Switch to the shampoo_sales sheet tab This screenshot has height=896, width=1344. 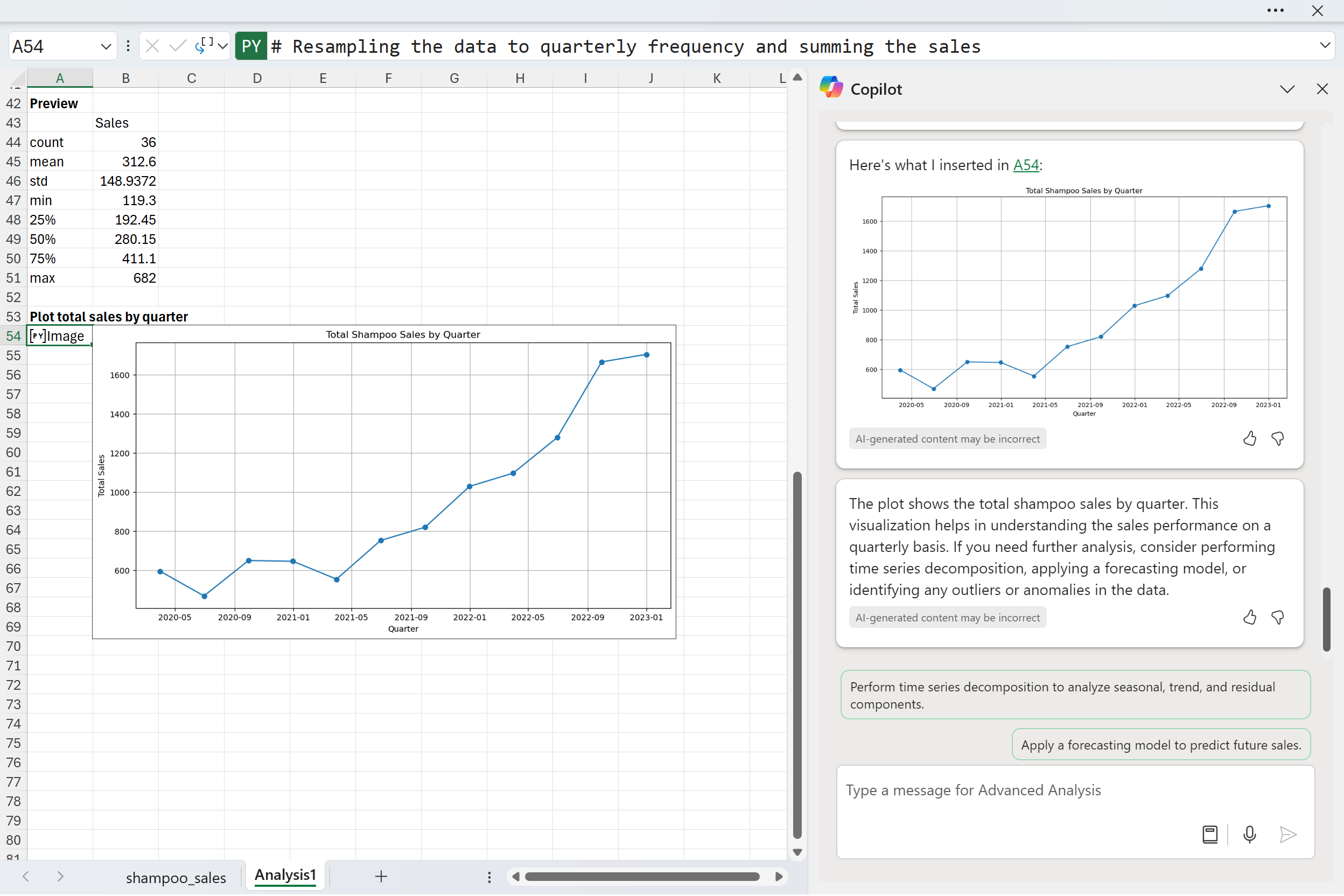(x=176, y=878)
